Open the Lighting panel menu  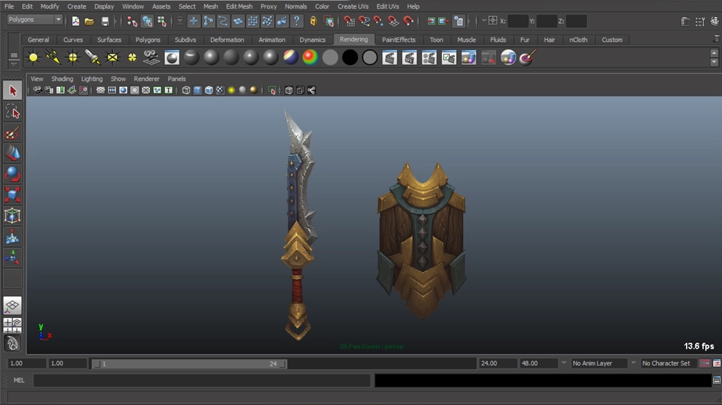tap(92, 79)
